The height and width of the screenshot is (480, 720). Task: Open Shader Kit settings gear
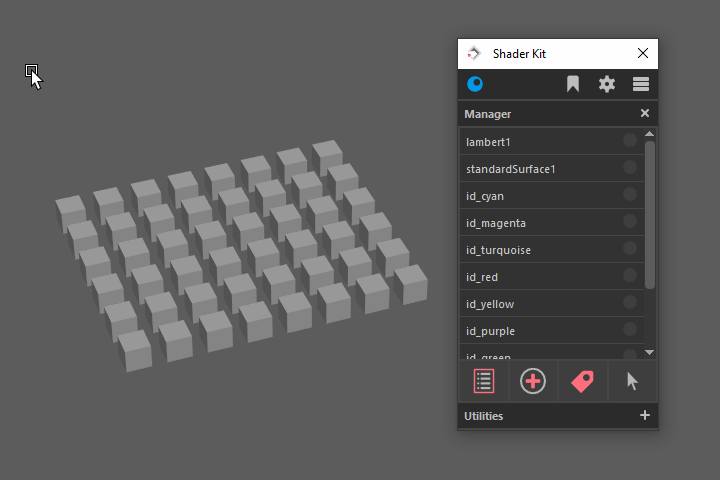click(x=607, y=84)
